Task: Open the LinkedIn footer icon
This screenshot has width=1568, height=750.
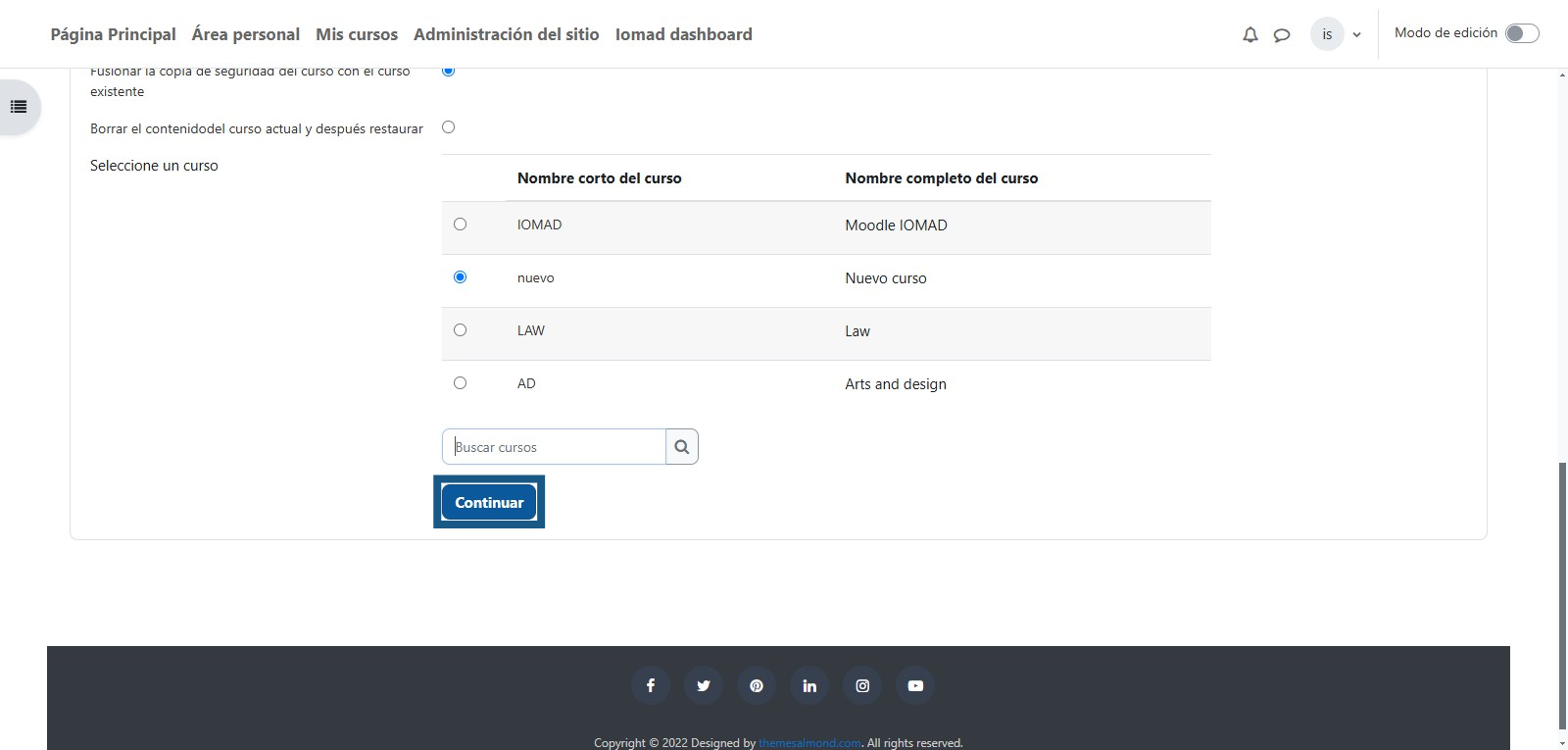Action: click(x=809, y=685)
